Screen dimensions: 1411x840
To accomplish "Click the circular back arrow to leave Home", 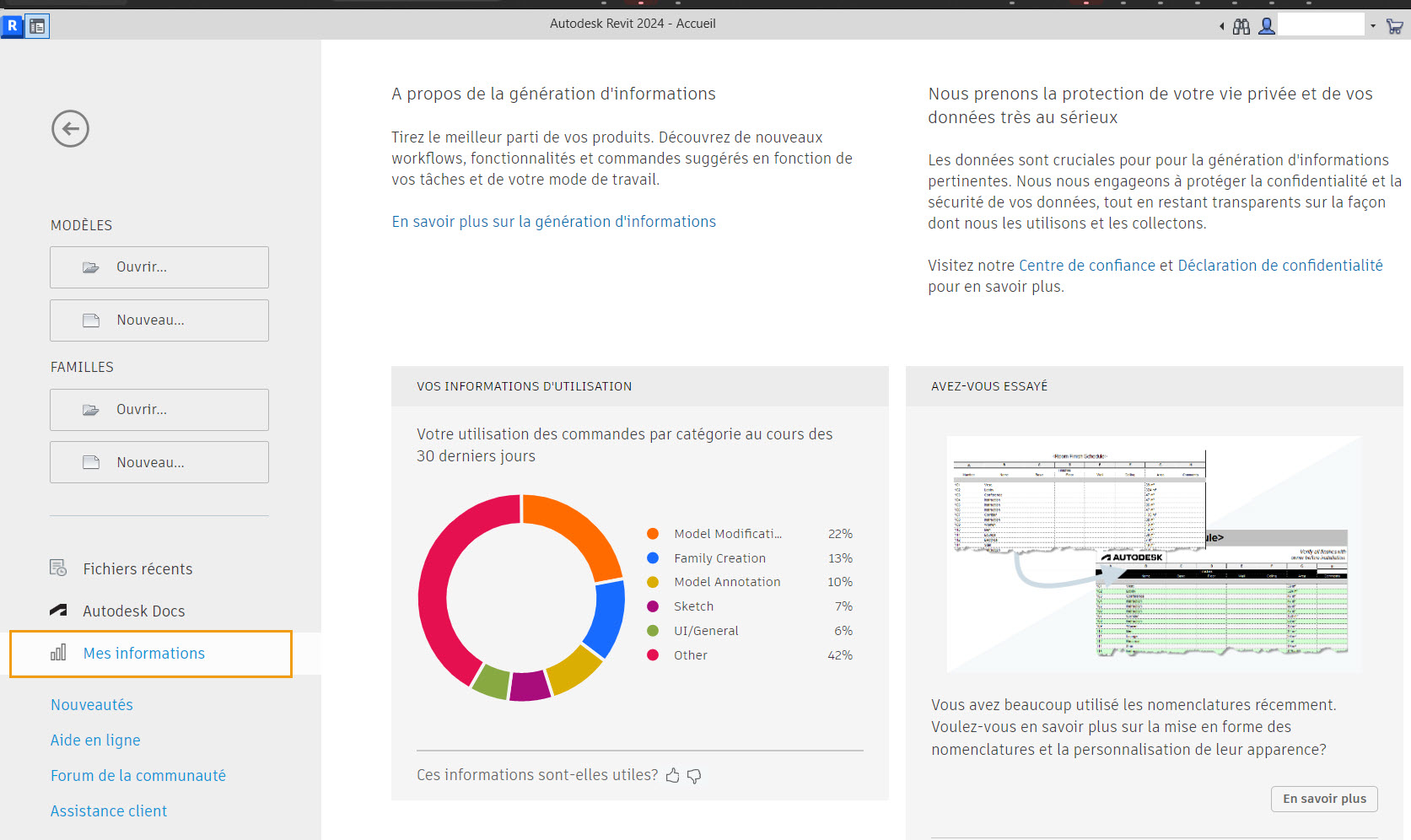I will pos(70,128).
